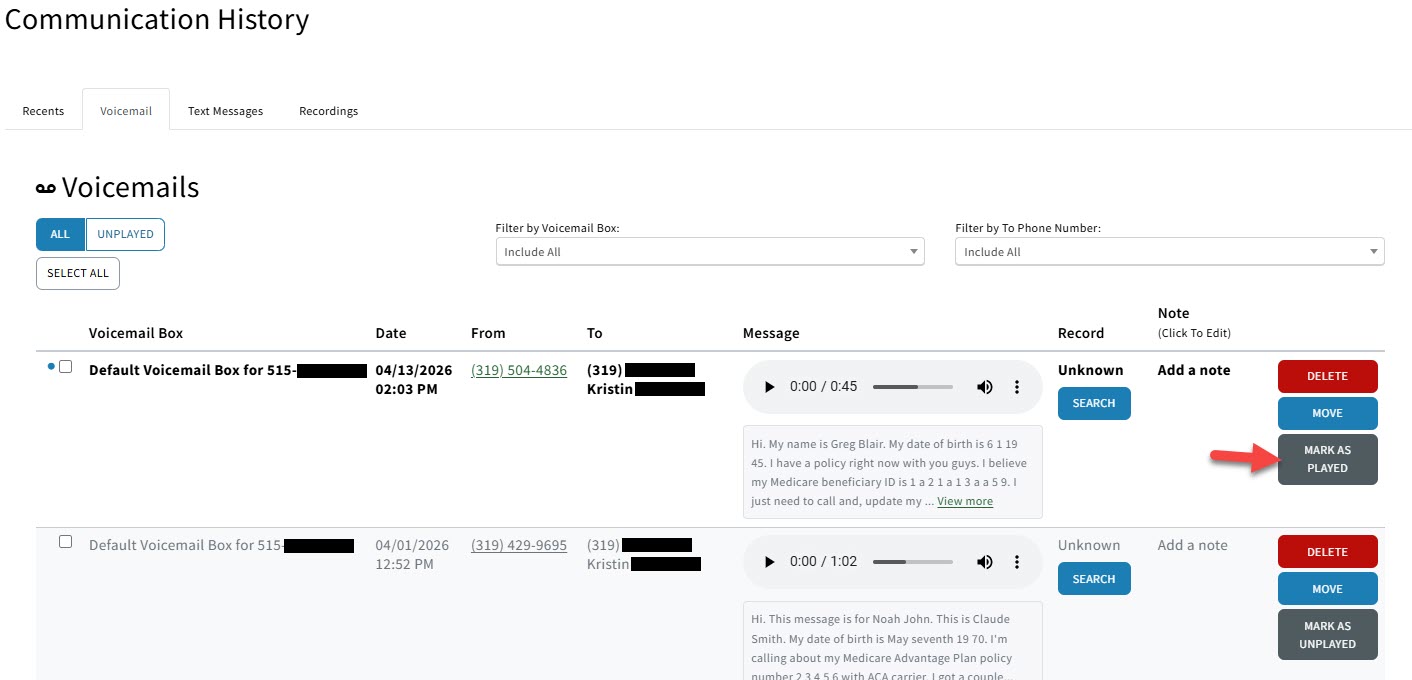
Task: Open the Filter by To Phone Number dropdown
Action: [1170, 252]
